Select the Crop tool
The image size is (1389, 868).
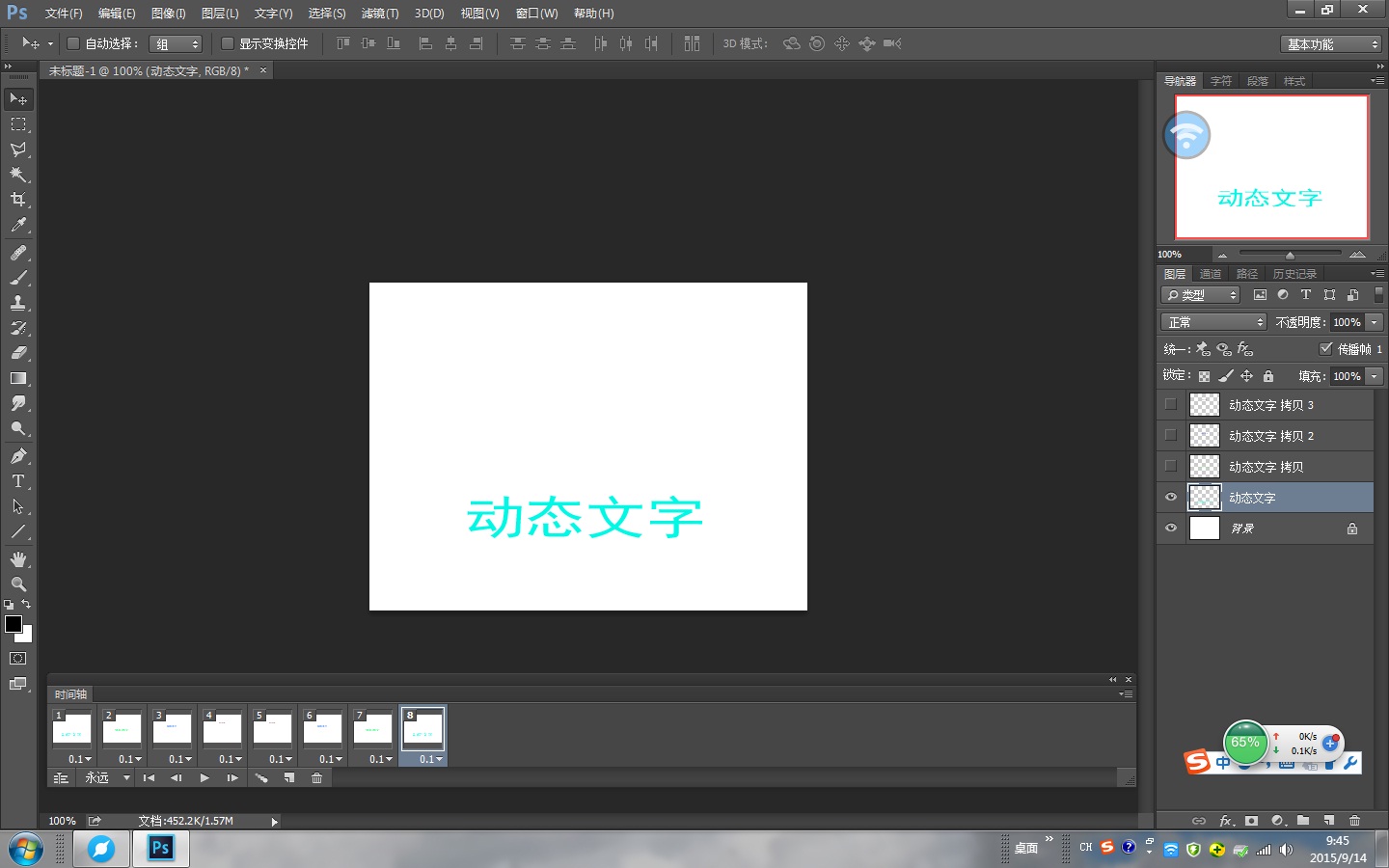click(x=18, y=200)
